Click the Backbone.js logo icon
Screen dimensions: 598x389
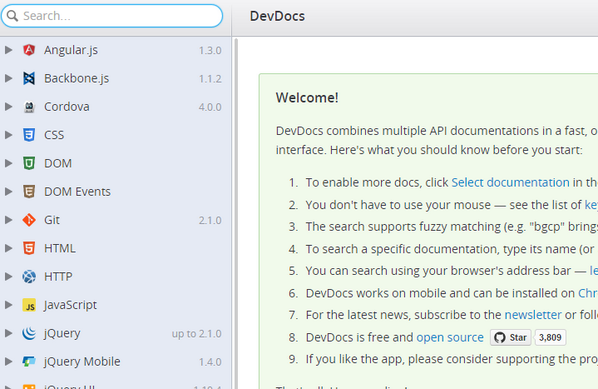29,78
